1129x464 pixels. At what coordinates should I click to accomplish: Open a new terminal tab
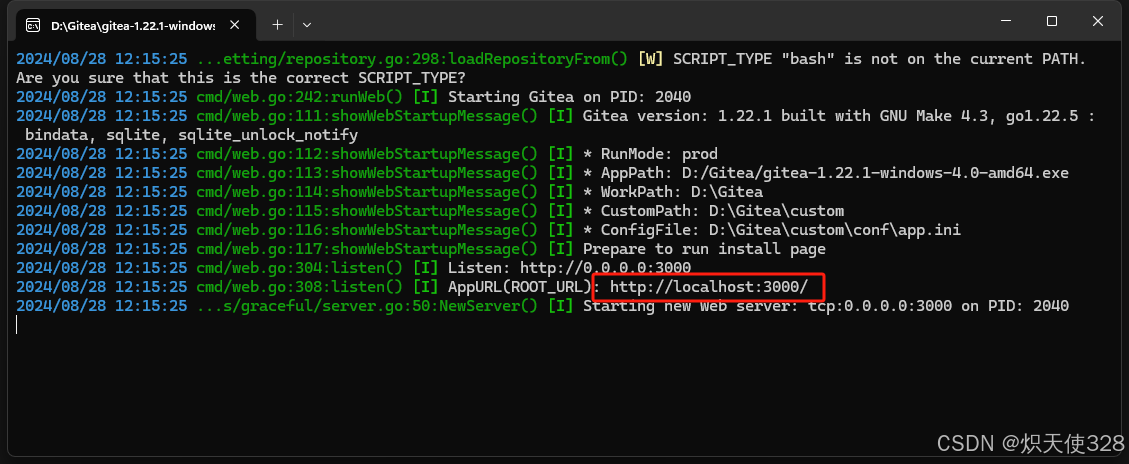277,24
